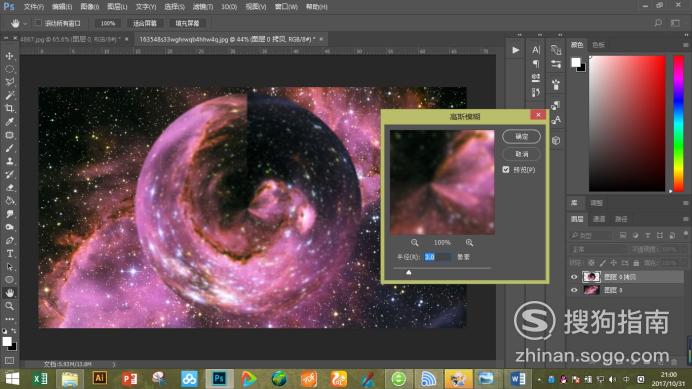Toggle the layer filter on/off switch
The height and width of the screenshot is (389, 692).
tap(685, 234)
